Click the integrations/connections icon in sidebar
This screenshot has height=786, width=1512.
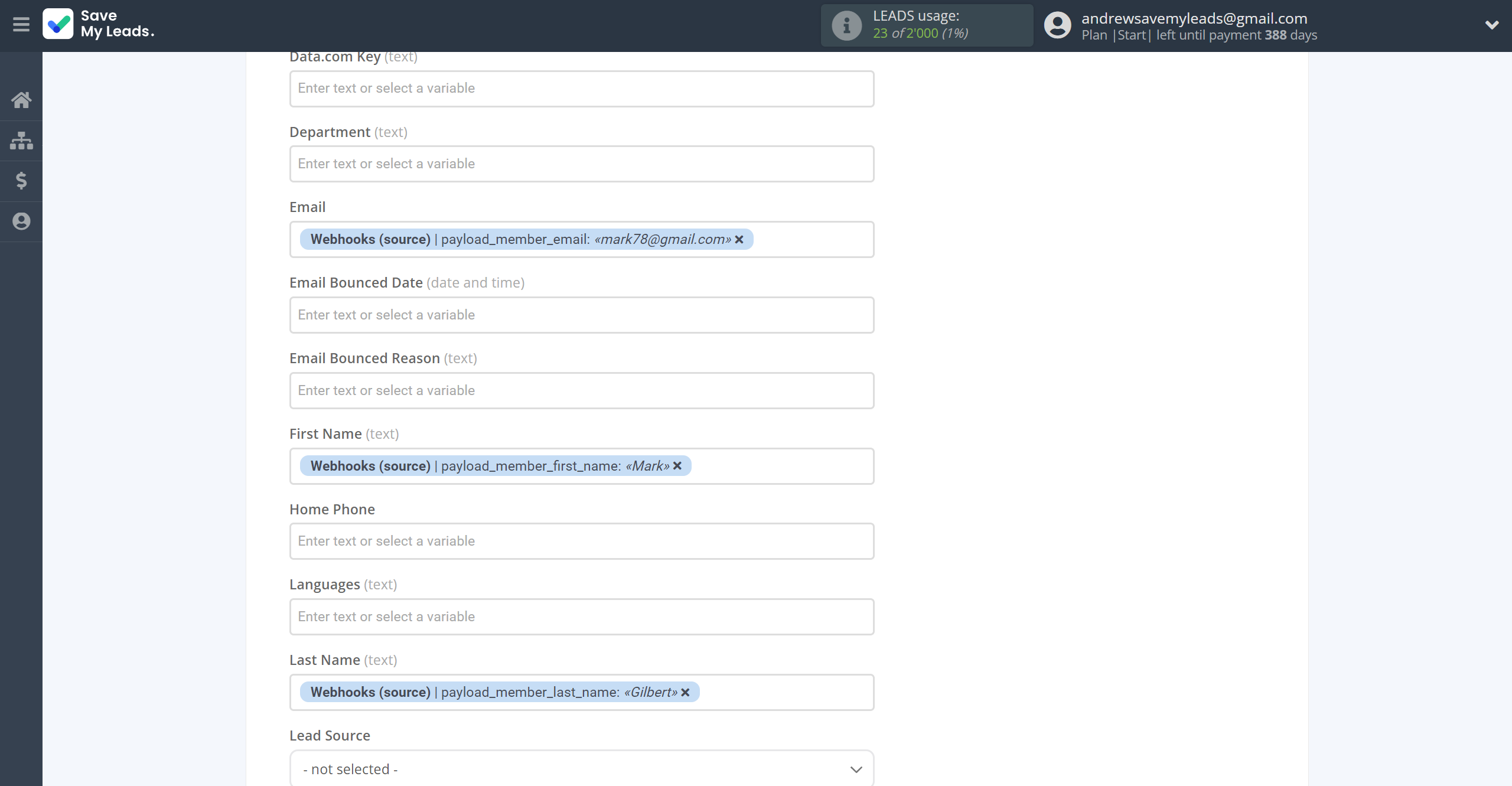pos(21,140)
